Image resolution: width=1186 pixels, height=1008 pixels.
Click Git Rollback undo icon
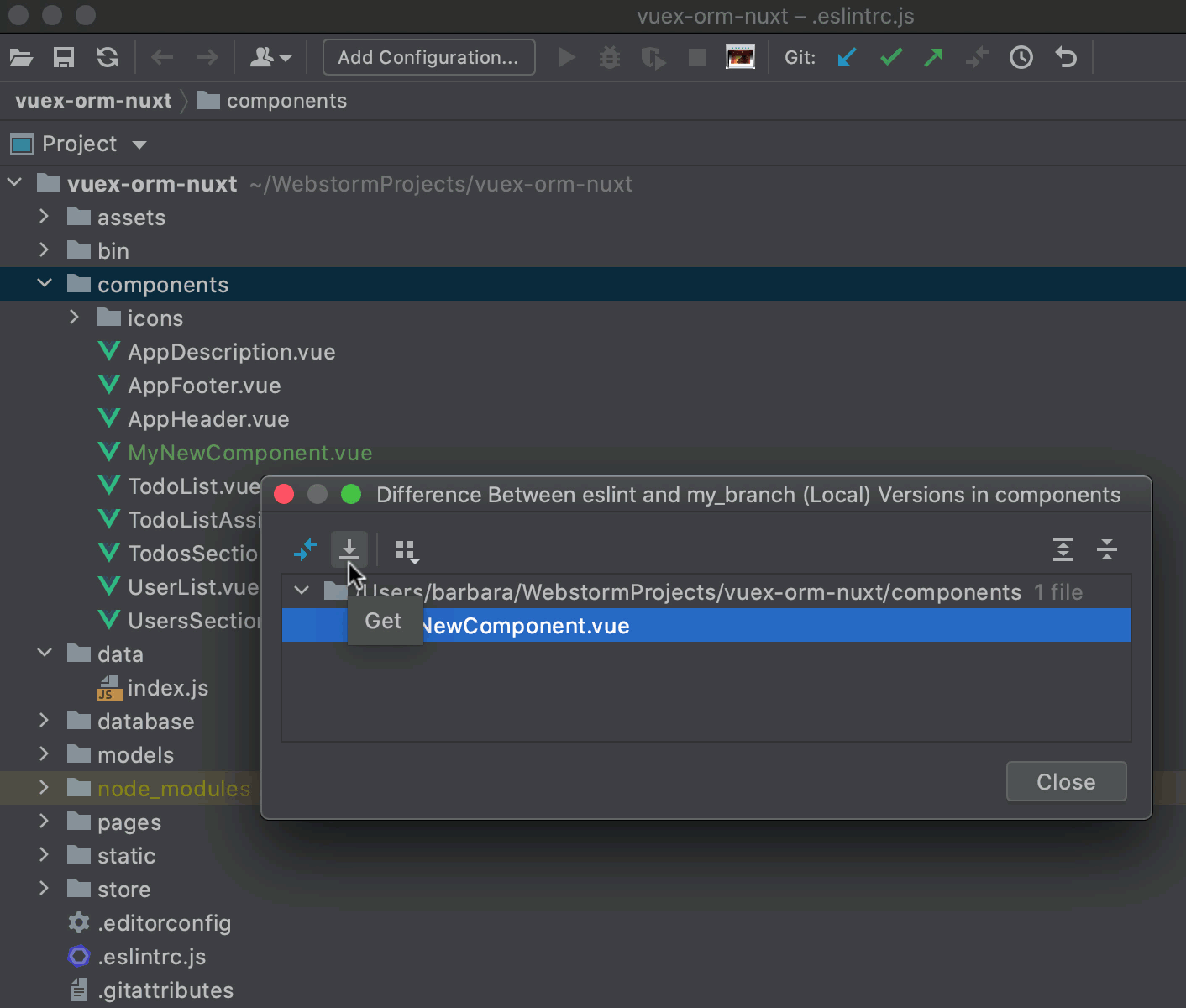[1066, 57]
